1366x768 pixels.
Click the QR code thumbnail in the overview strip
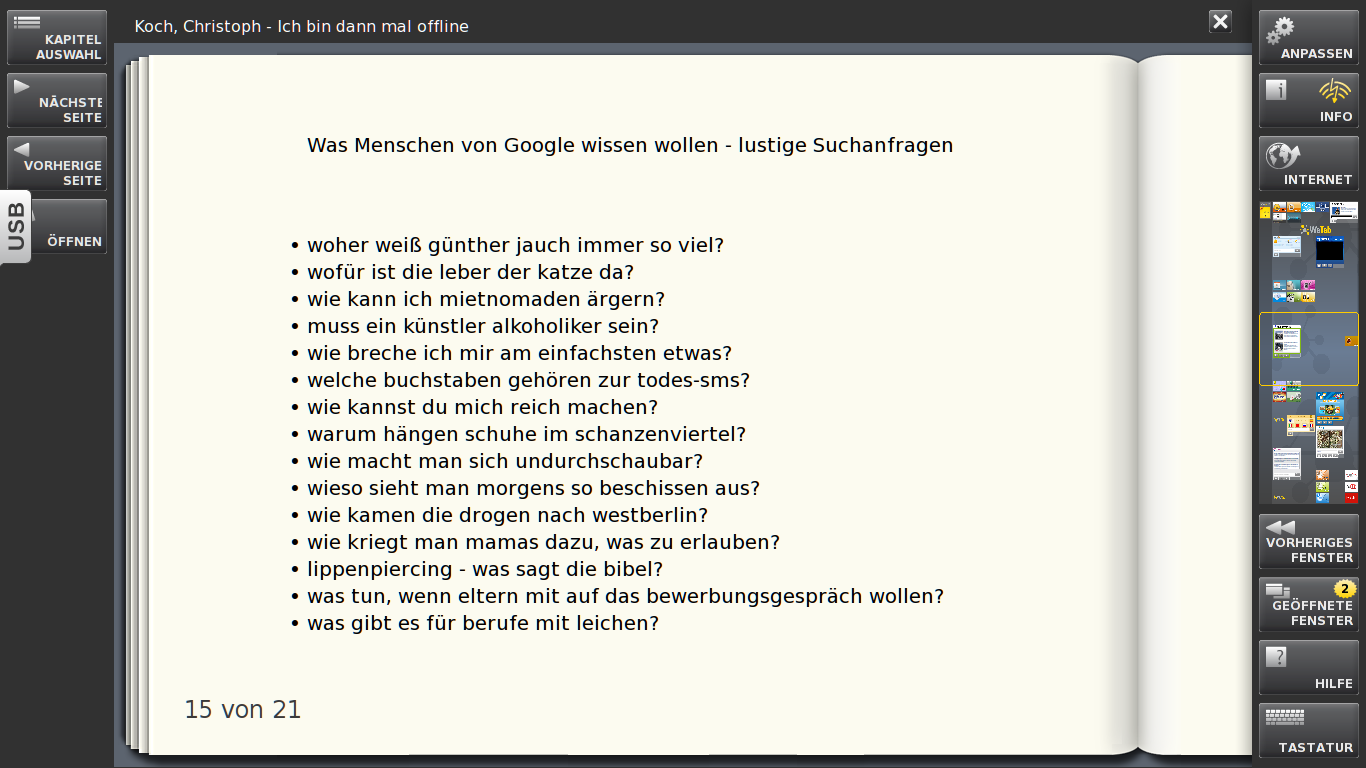(1329, 438)
